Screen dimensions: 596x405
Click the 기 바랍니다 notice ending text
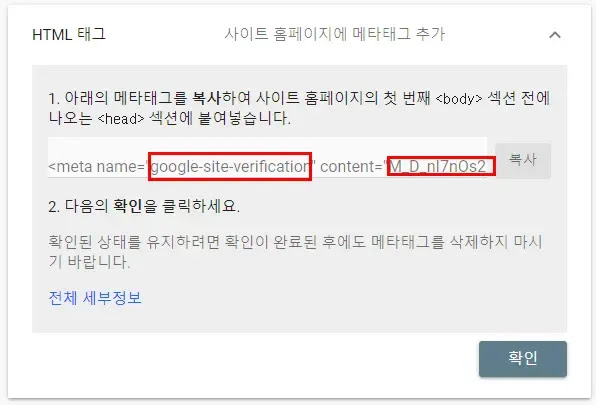coord(89,262)
